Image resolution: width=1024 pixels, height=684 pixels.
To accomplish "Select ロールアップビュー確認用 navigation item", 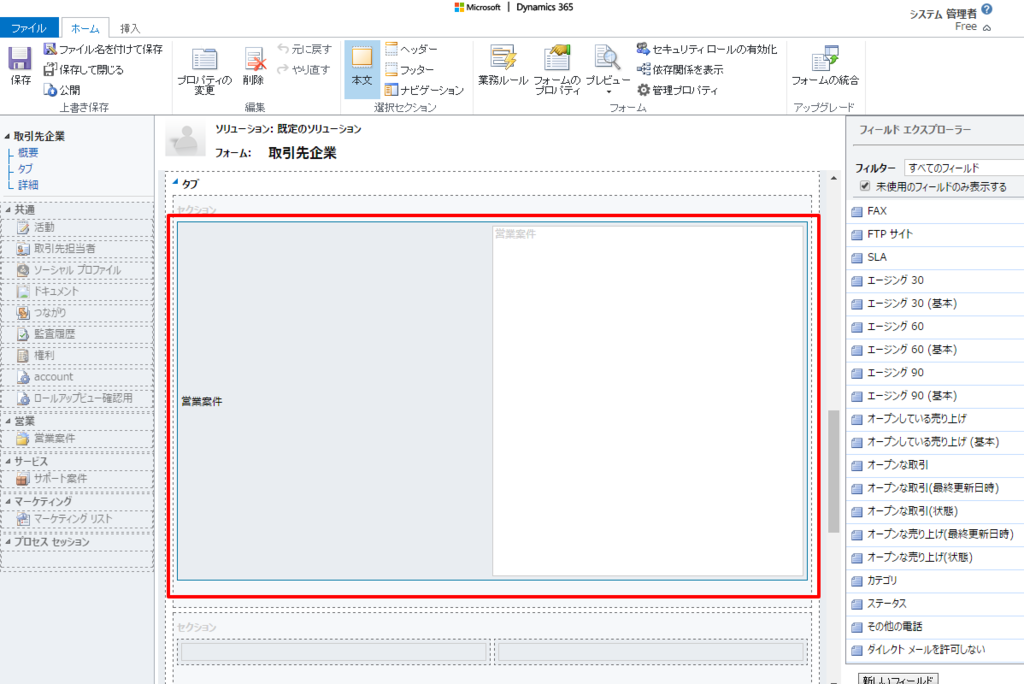I will 77,398.
